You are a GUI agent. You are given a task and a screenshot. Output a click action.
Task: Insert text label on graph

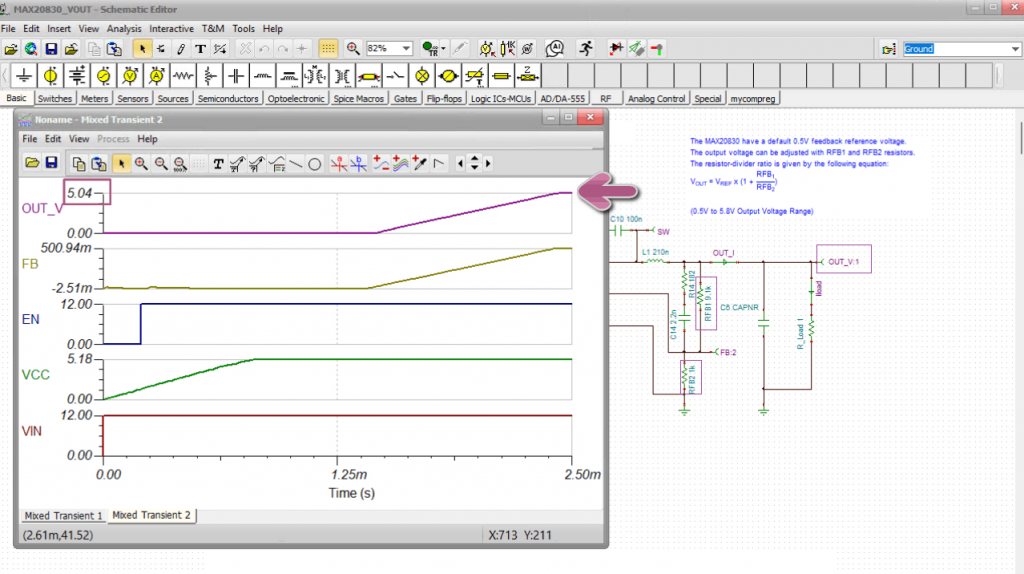(217, 163)
